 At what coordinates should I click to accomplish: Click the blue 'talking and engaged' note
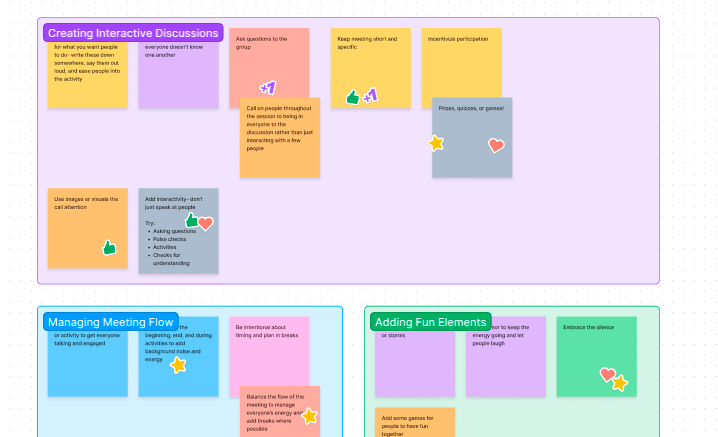[x=87, y=356]
